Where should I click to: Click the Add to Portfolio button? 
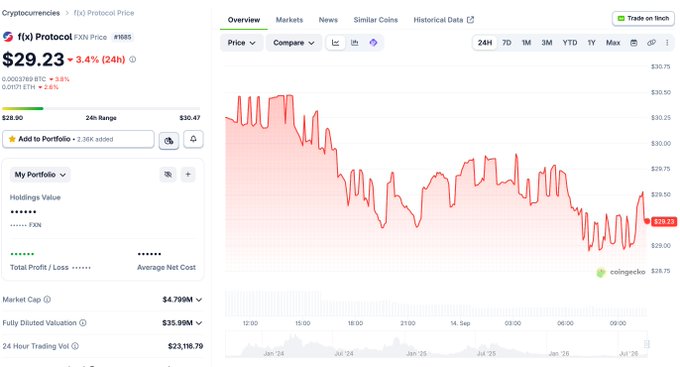78,139
